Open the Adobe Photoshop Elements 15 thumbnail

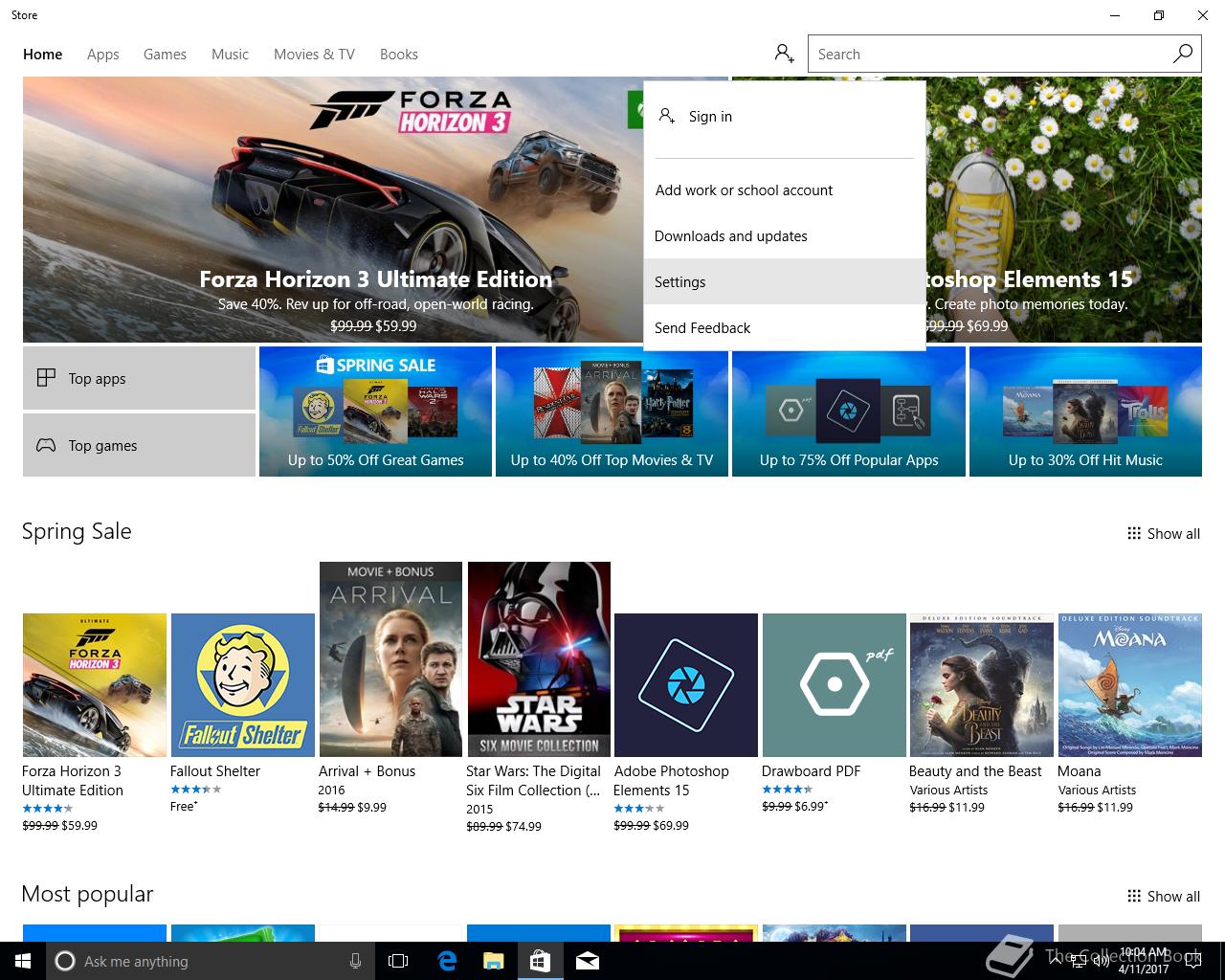(686, 685)
